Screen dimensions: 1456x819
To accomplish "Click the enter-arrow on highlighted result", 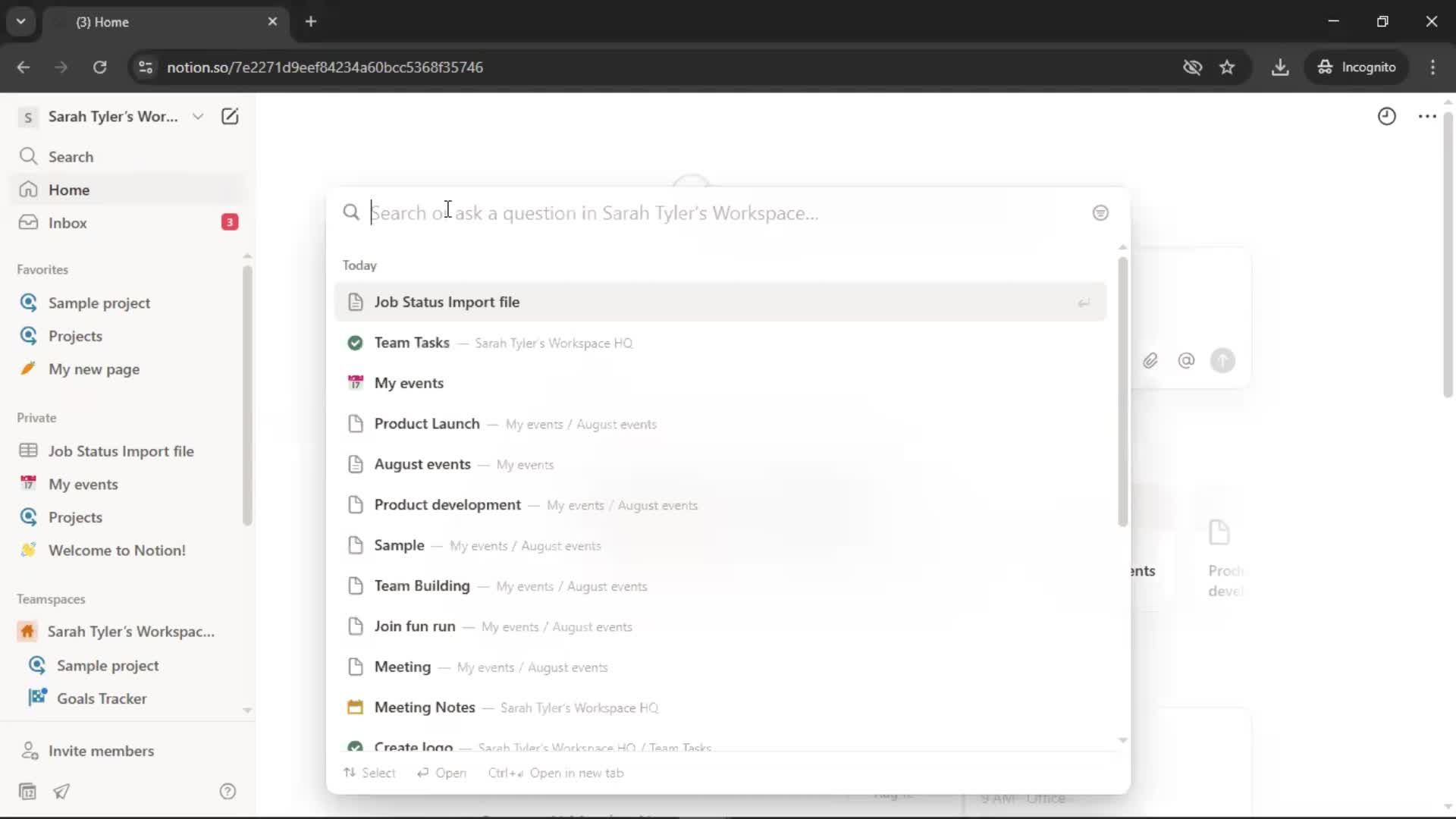I will click(x=1084, y=303).
